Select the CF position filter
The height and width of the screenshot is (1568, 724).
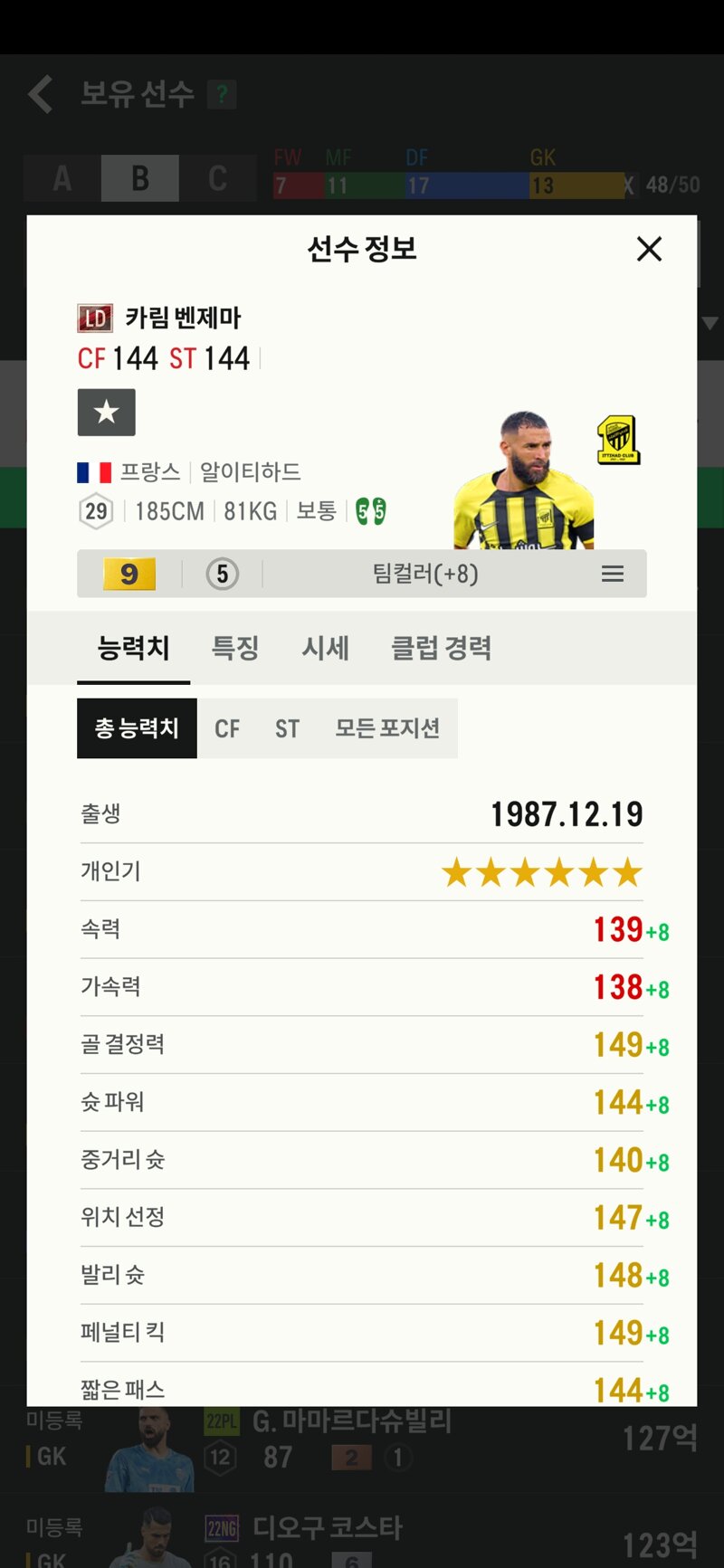pyautogui.click(x=227, y=728)
